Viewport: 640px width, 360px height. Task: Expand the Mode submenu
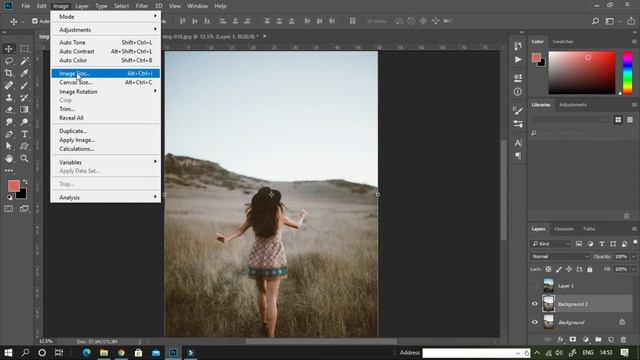coord(106,17)
